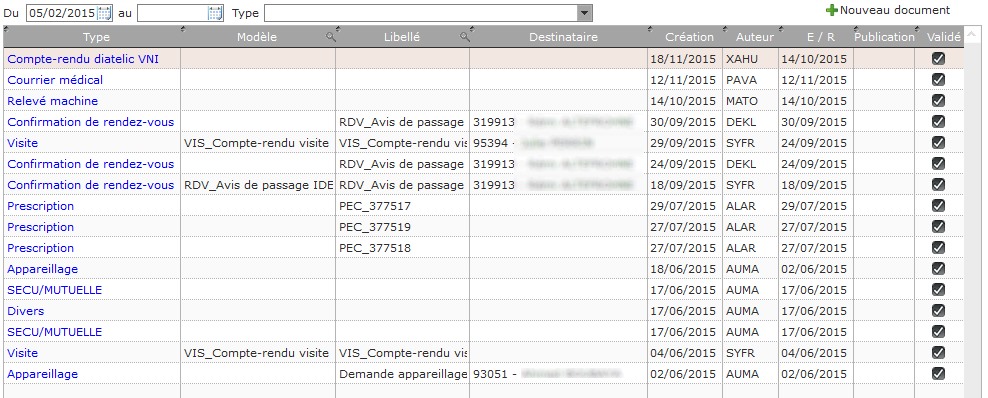The width and height of the screenshot is (988, 398).
Task: Open the 'au' end date calendar picker
Action: (x=215, y=12)
